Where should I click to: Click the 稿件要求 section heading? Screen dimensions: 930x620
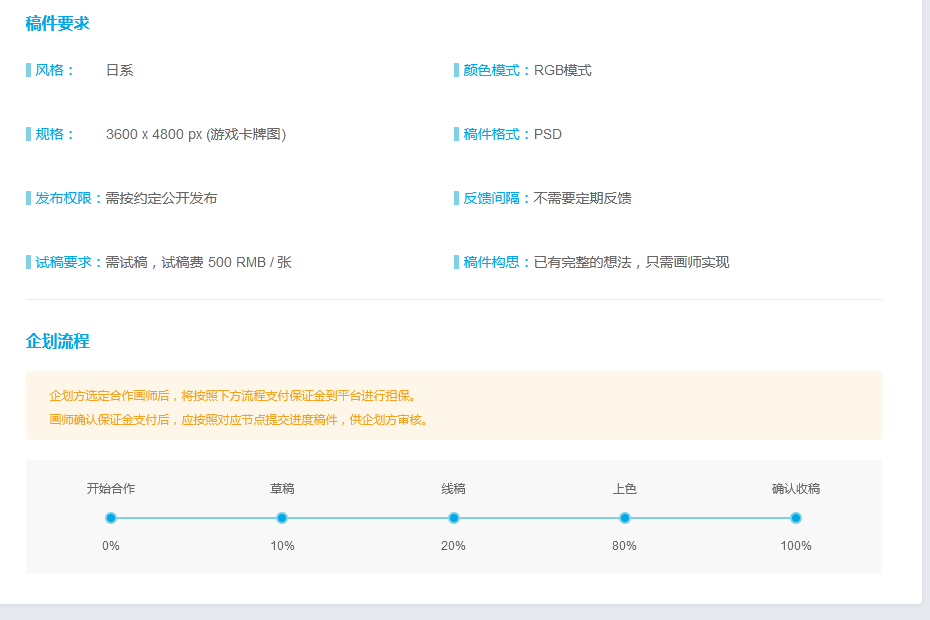click(58, 24)
